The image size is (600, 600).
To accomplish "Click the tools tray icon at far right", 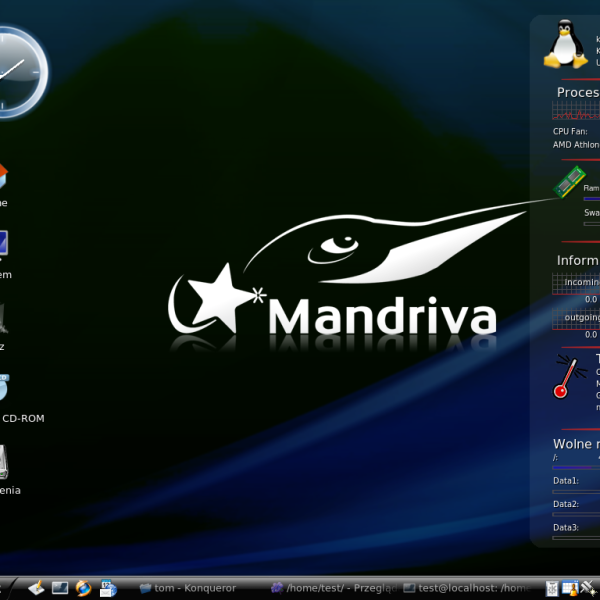I will [x=591, y=588].
